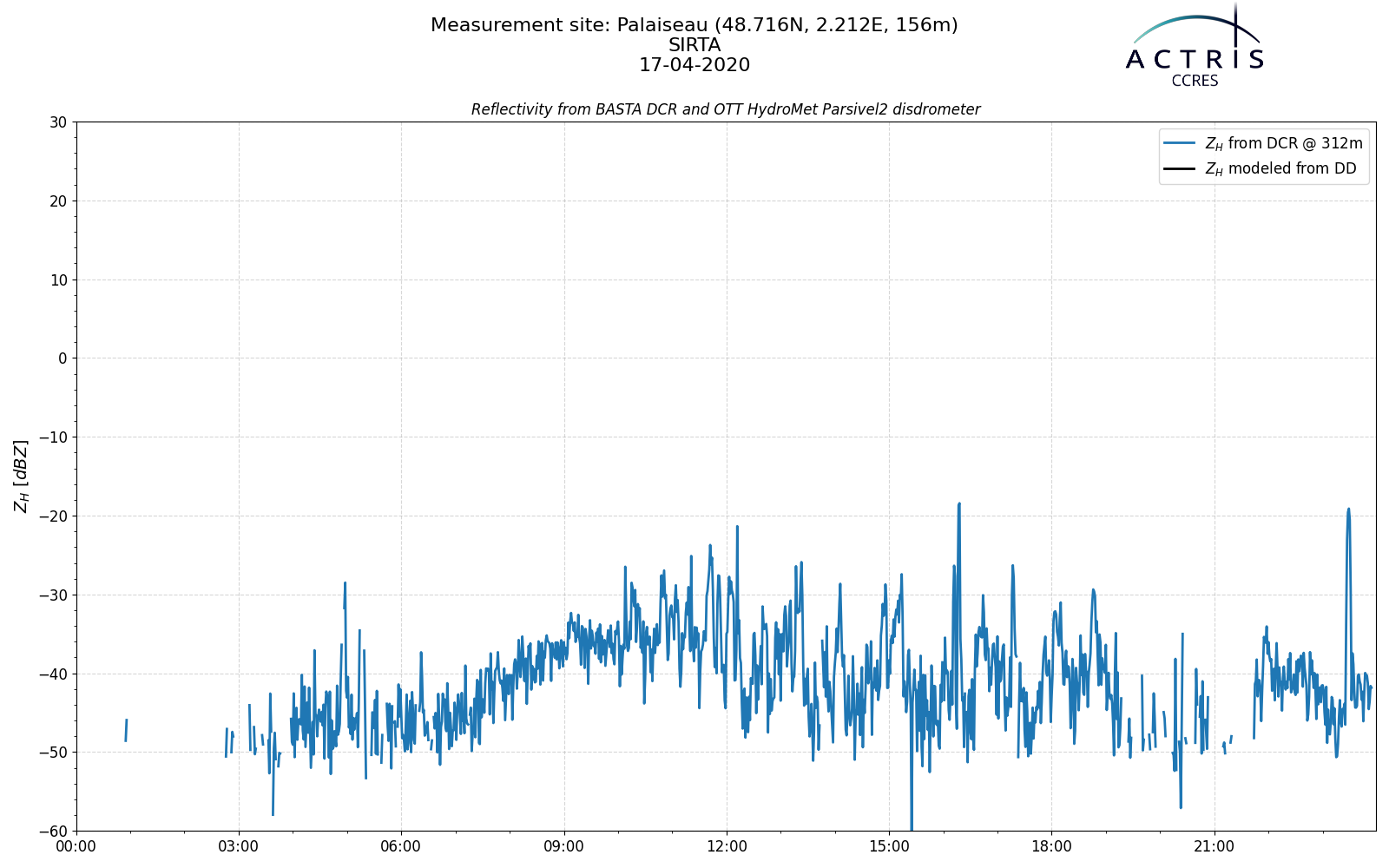The width and height of the screenshot is (1389, 868).
Task: Click the black line swatch in legend
Action: (1180, 168)
